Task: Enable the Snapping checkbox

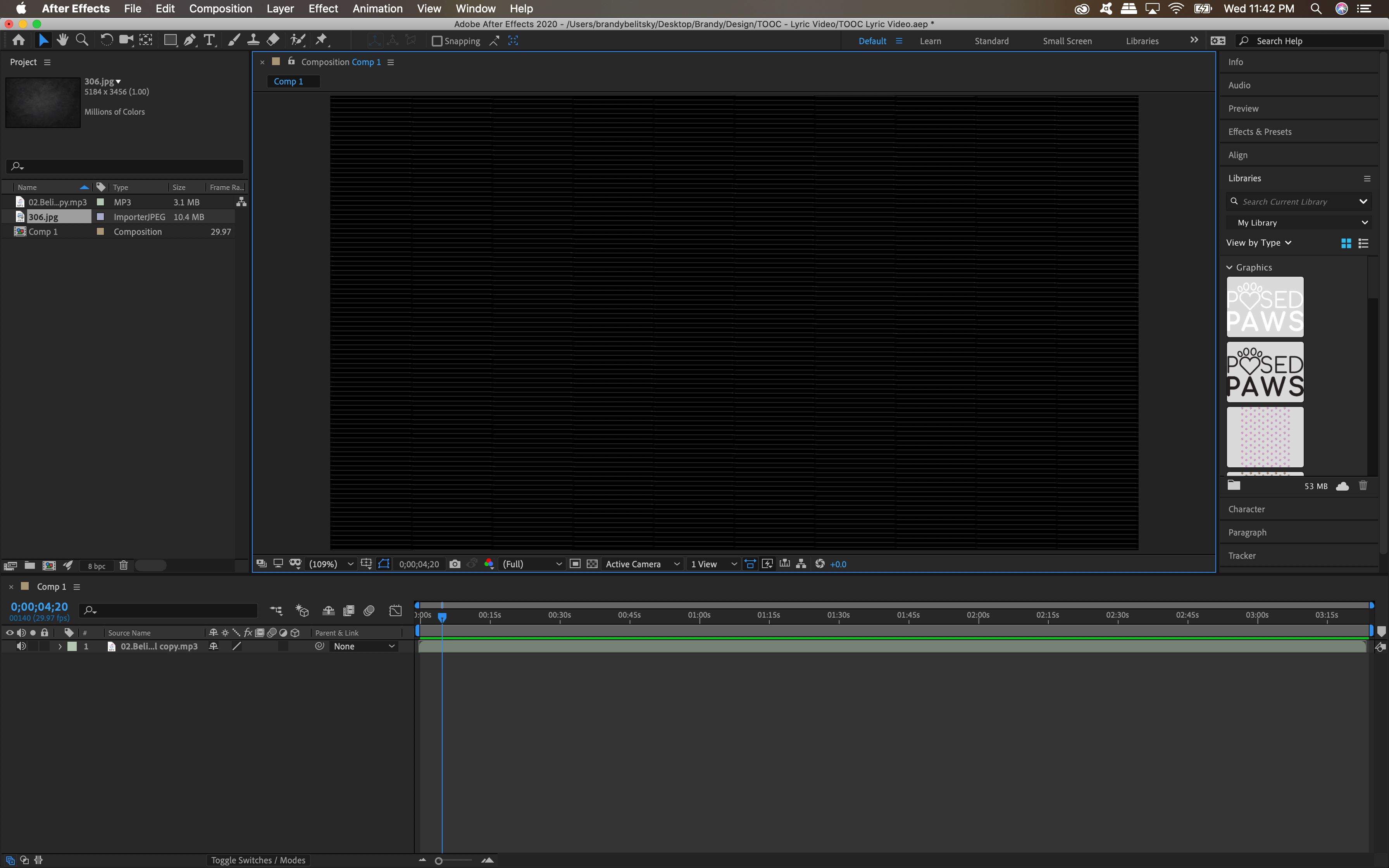Action: 437,41
